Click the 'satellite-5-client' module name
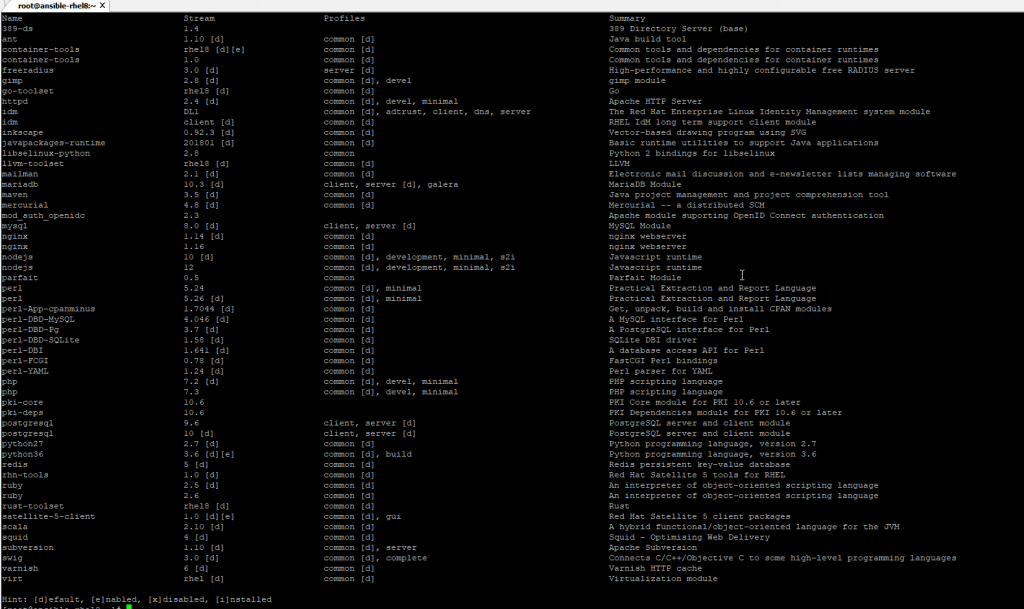This screenshot has width=1024, height=609. coord(49,517)
